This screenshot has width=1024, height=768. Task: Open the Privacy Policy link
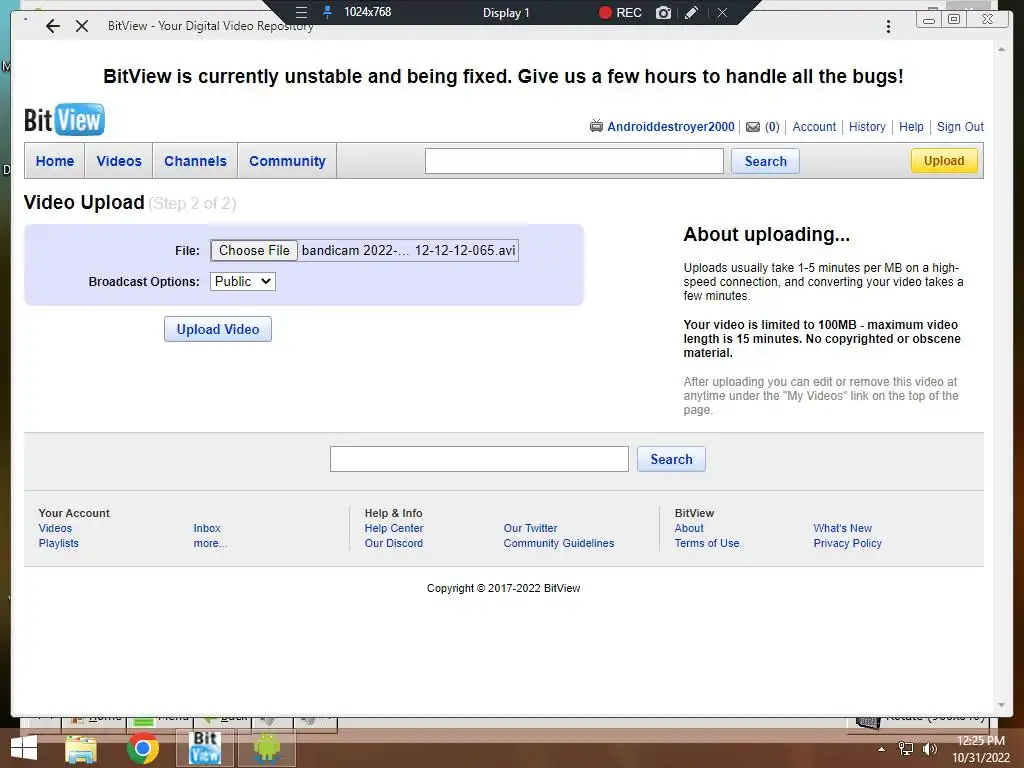[x=848, y=543]
